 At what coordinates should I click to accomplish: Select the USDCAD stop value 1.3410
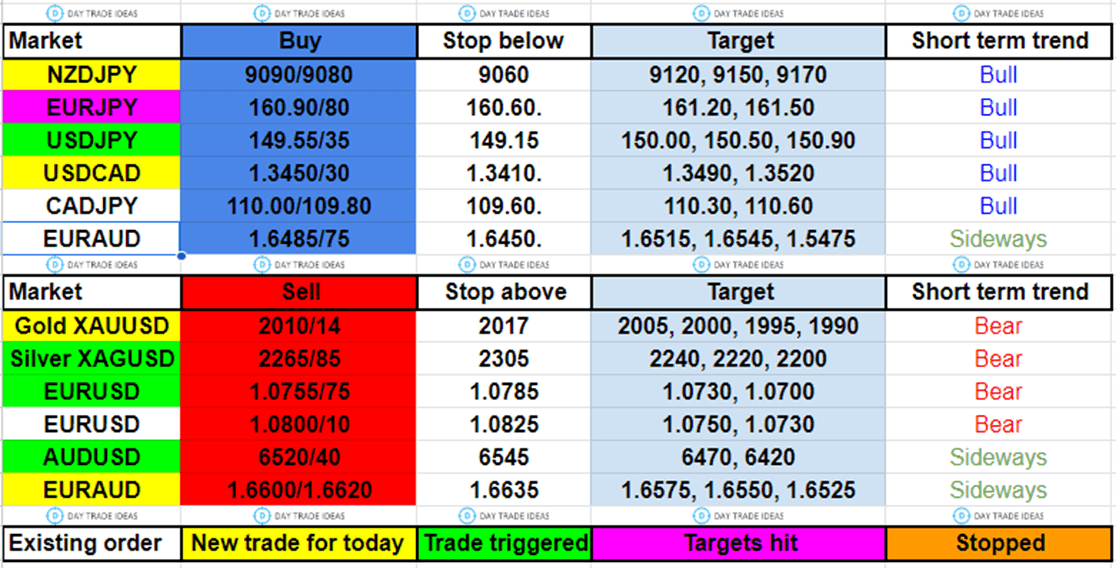point(504,173)
